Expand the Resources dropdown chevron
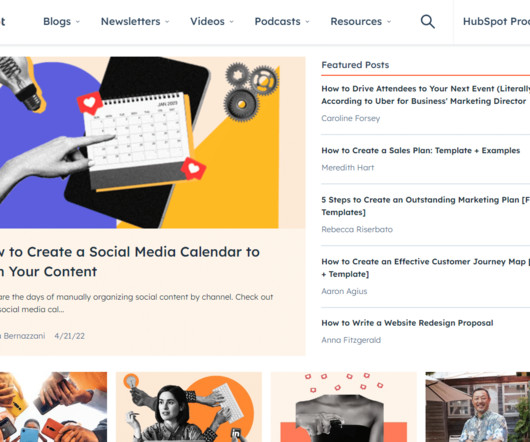 [x=389, y=22]
